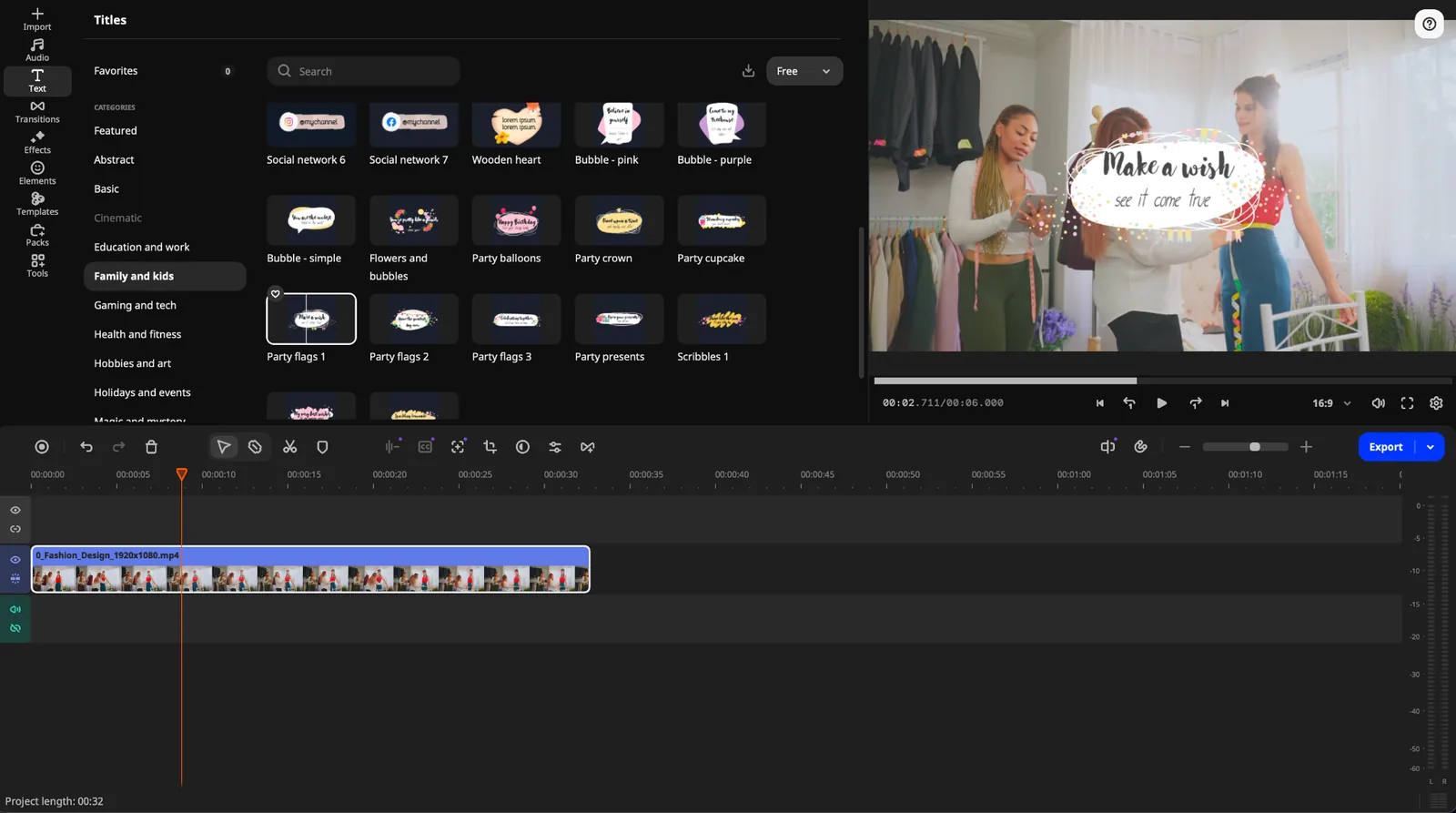Mute the audio track
1456x813 pixels.
(15, 609)
